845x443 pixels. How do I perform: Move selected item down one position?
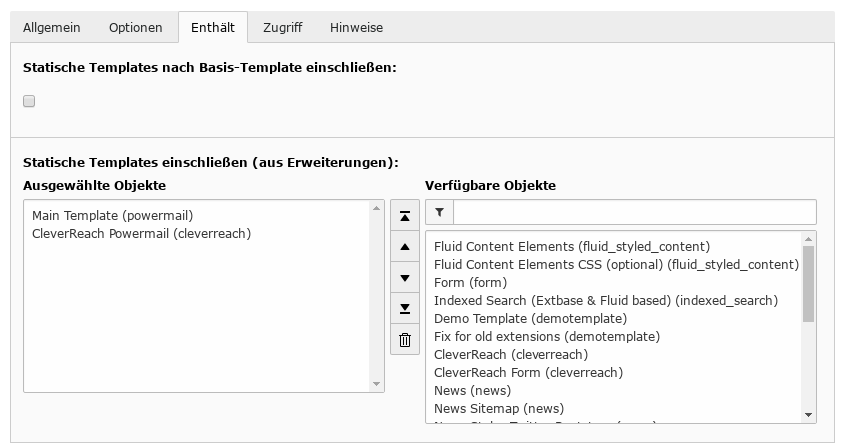(x=405, y=278)
